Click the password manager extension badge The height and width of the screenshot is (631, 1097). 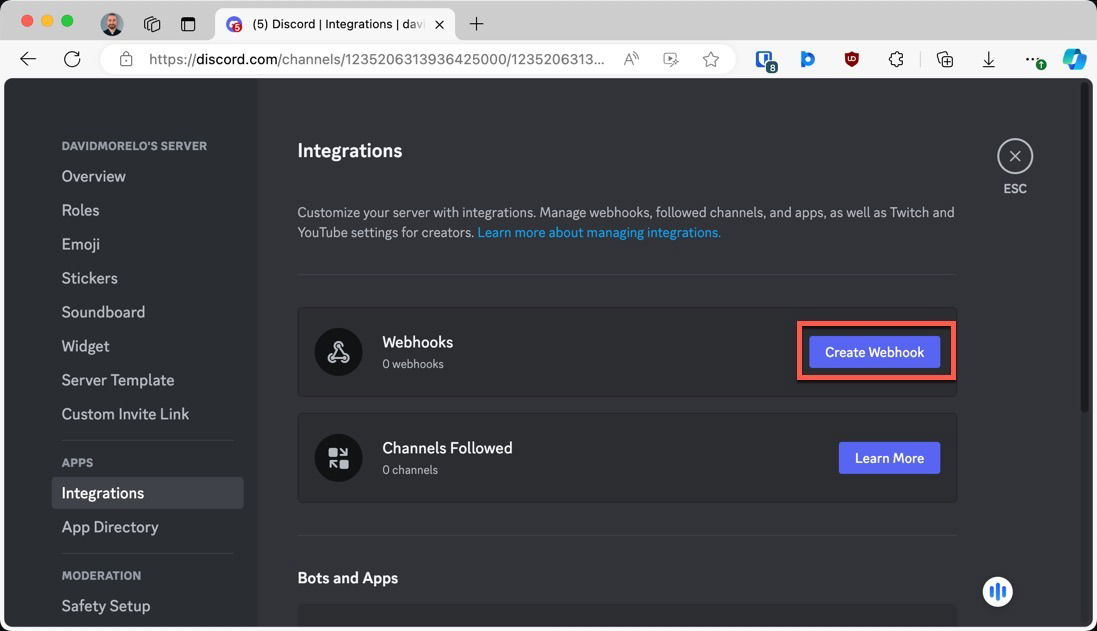[x=765, y=59]
